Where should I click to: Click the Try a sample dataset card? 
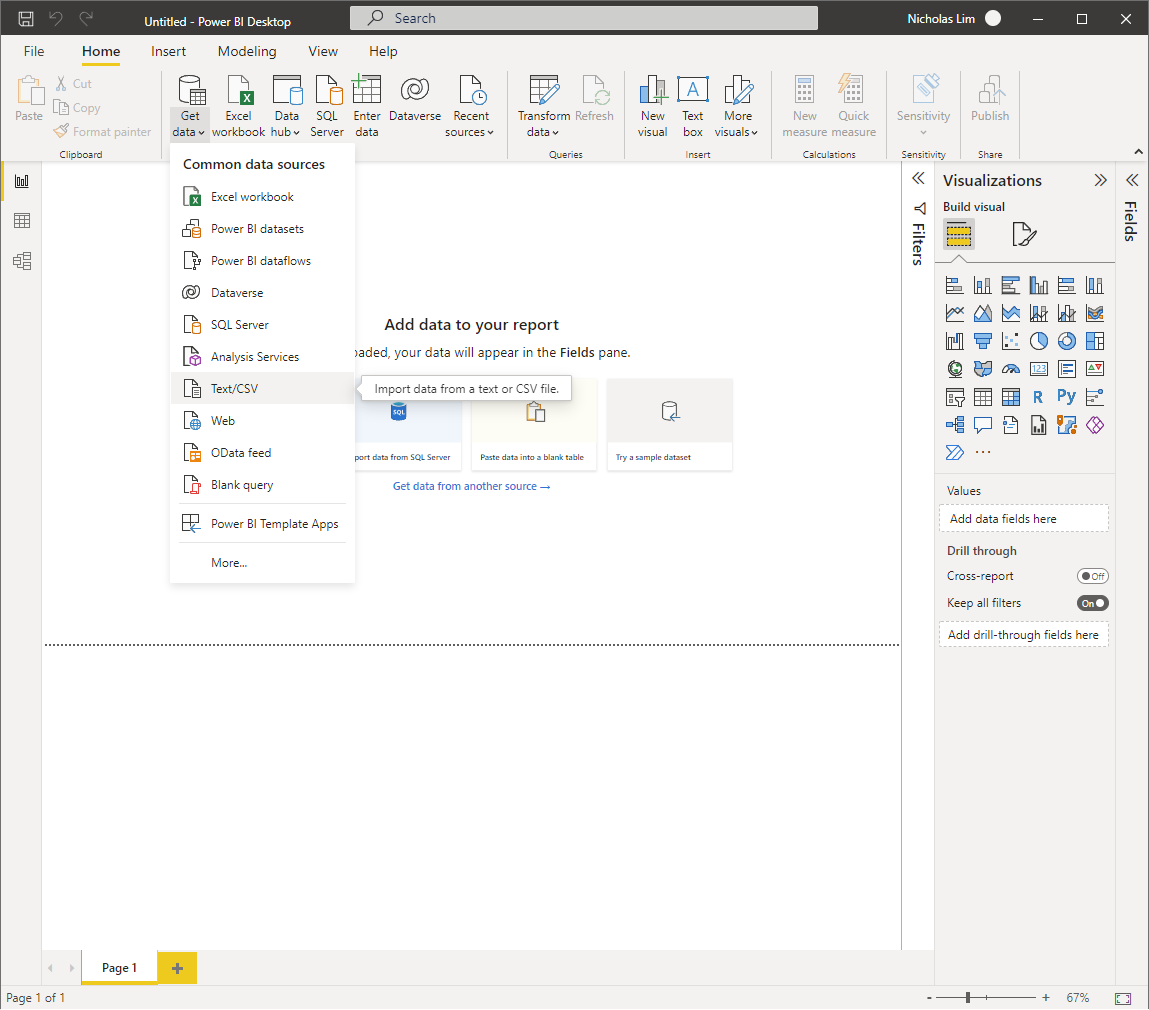click(x=669, y=424)
